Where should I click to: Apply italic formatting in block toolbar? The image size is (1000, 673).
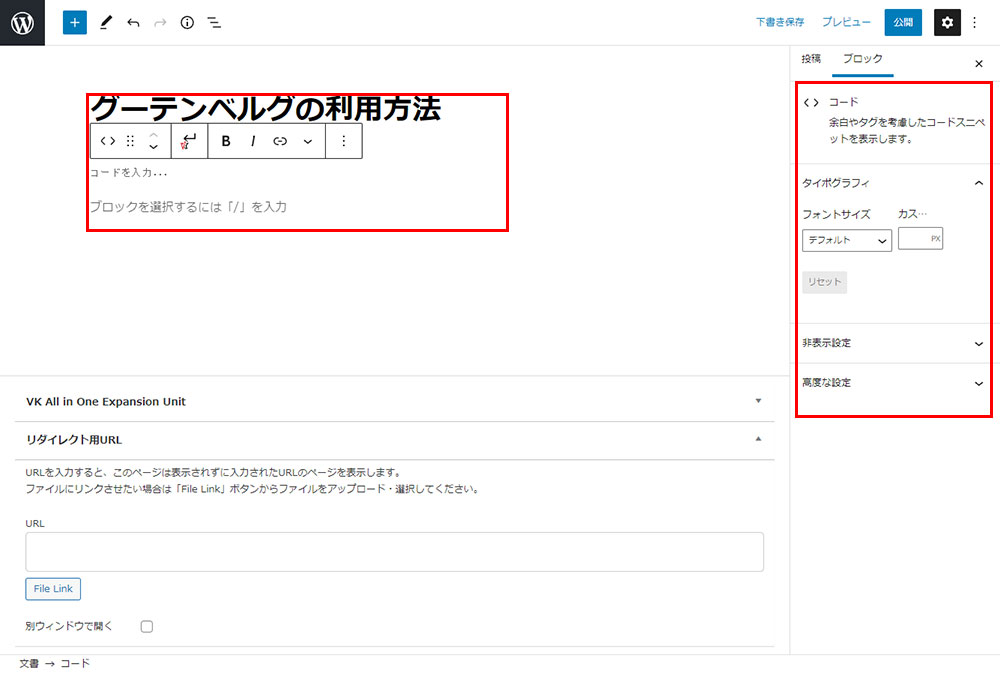[x=253, y=141]
